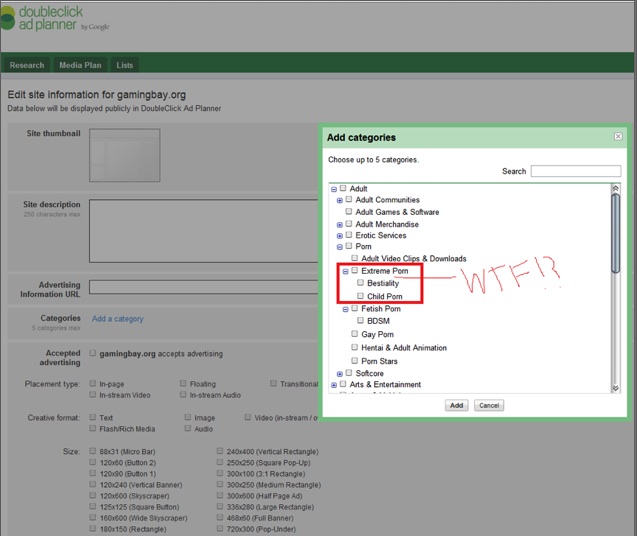Collapse the Adult category tree node

334,189
